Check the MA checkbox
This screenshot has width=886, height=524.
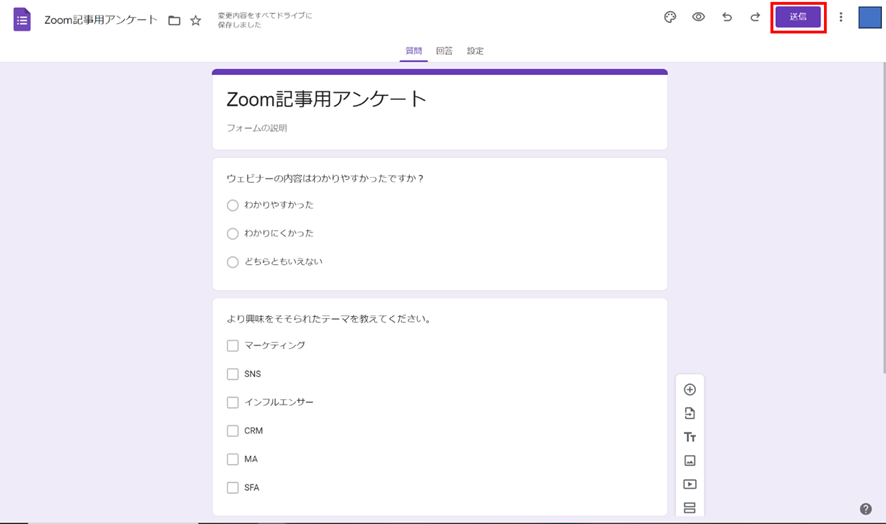[233, 459]
